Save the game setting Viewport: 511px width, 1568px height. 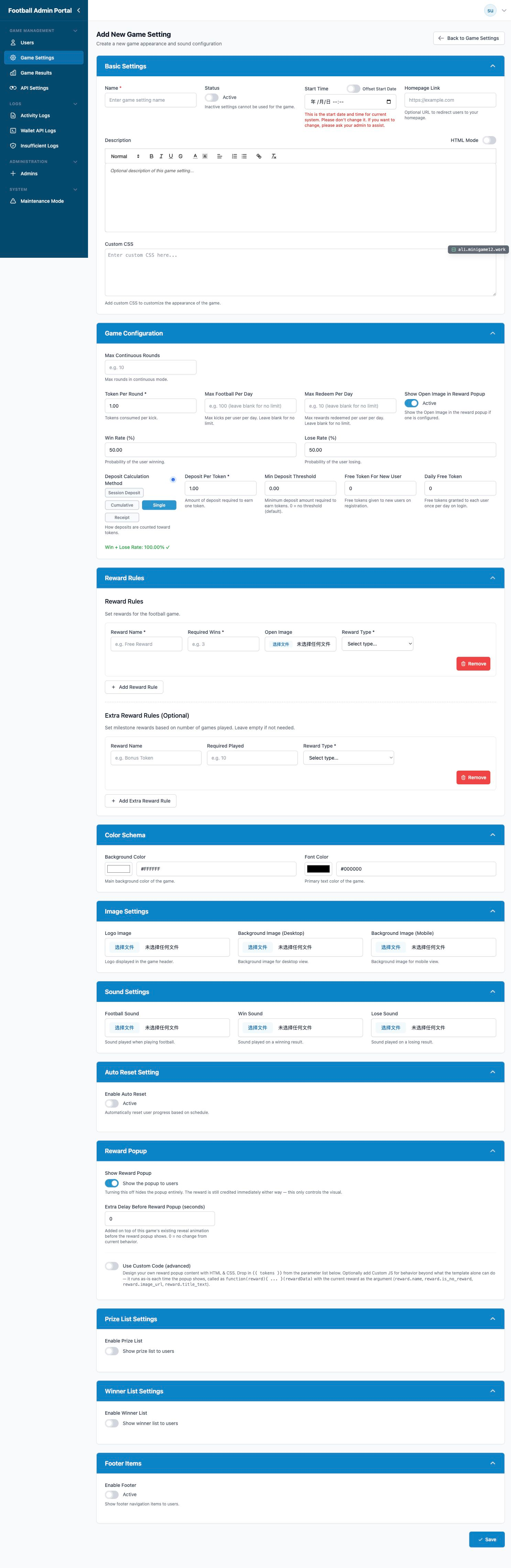coord(487,1539)
